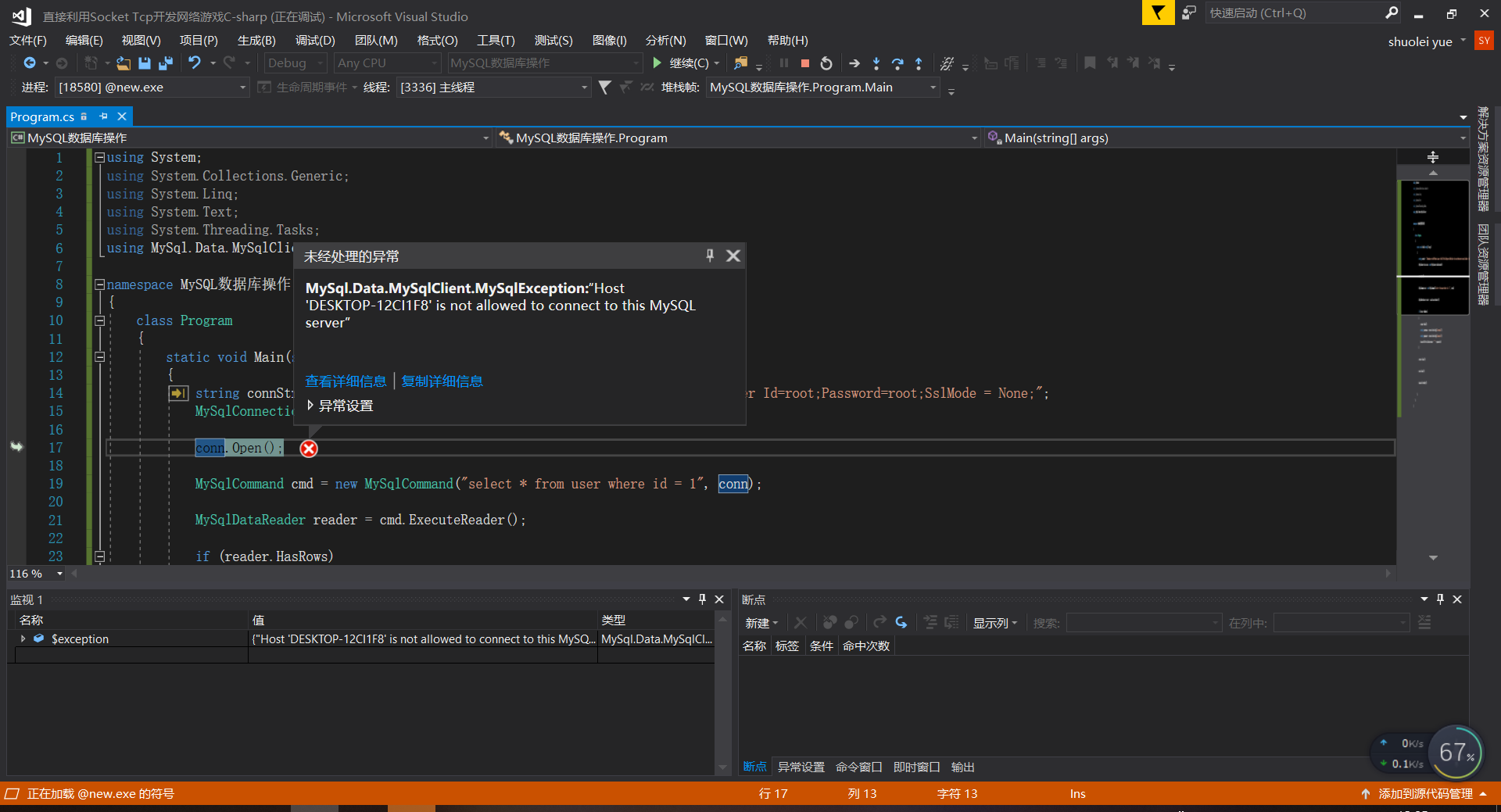Open the 调试(D) menu
The height and width of the screenshot is (812, 1501).
point(315,41)
